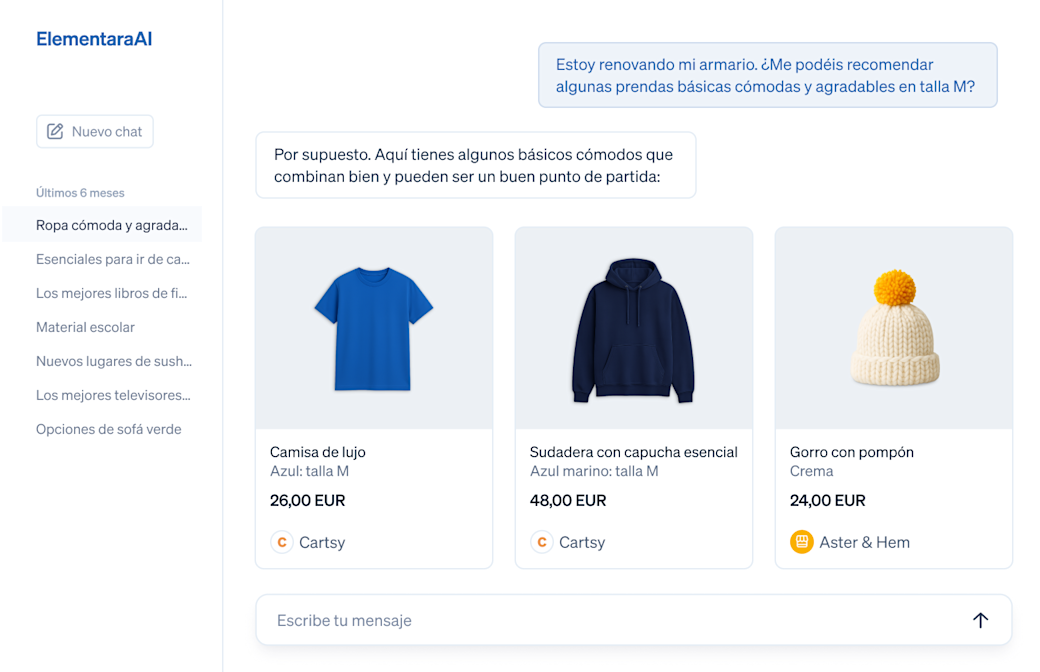Click the Nuevo chat pencil icon

(55, 131)
